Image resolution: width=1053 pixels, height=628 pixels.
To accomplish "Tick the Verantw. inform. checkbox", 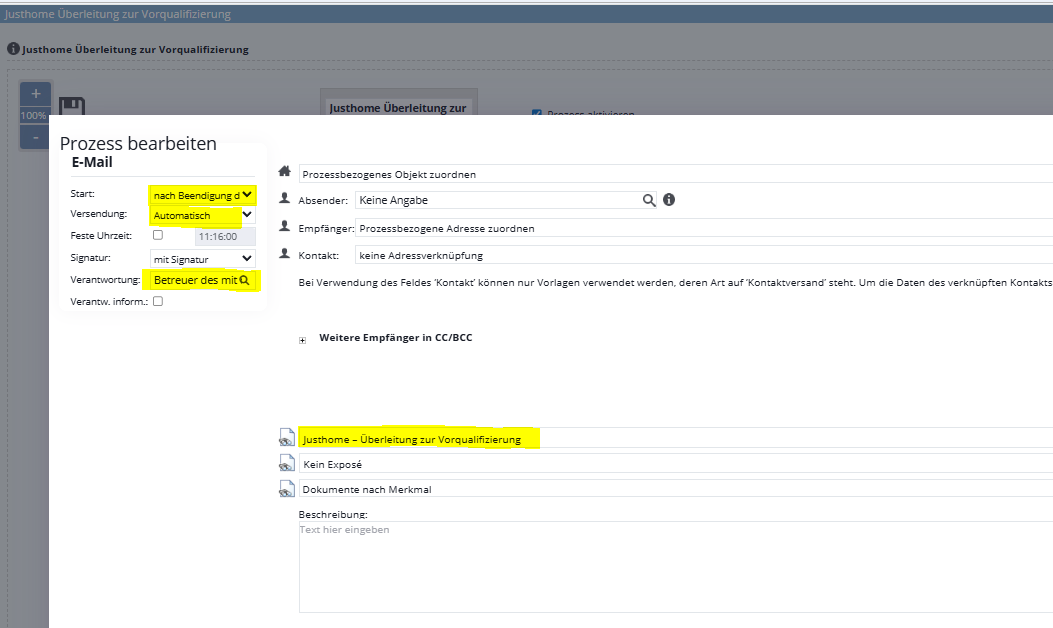I will click(x=157, y=301).
